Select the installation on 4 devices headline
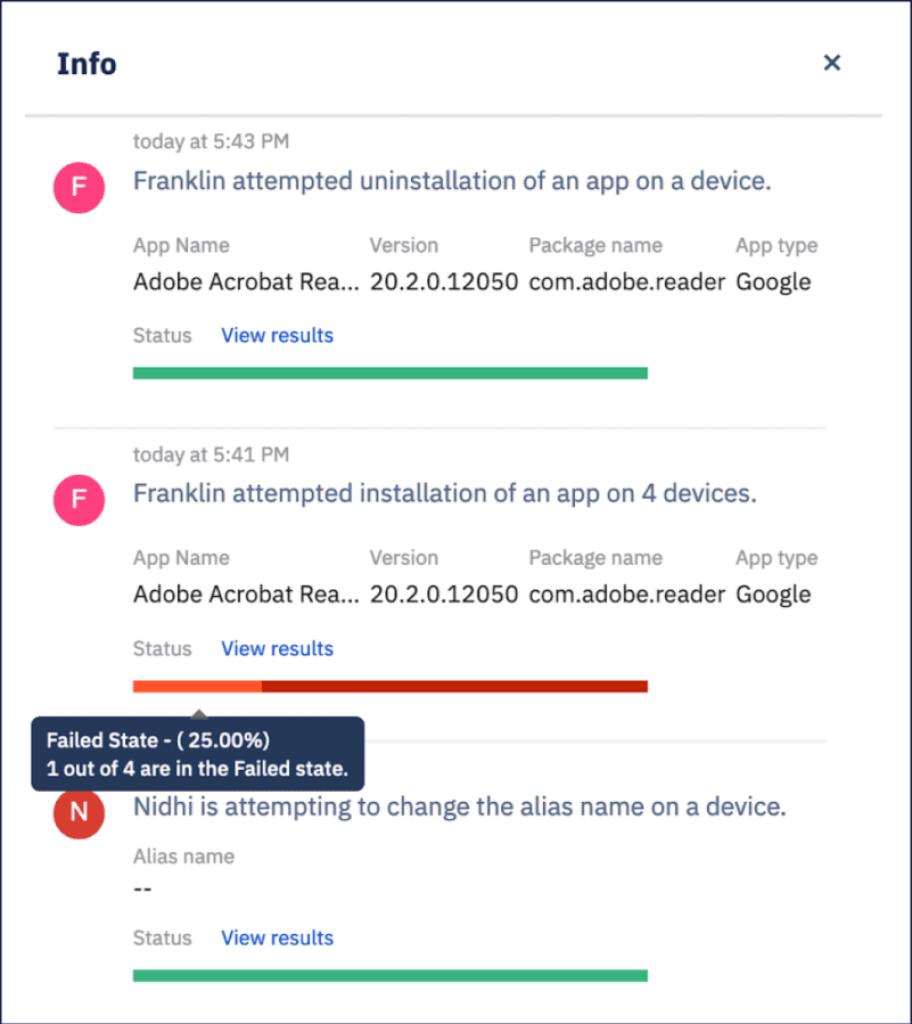Image resolution: width=912 pixels, height=1024 pixels. tap(445, 494)
